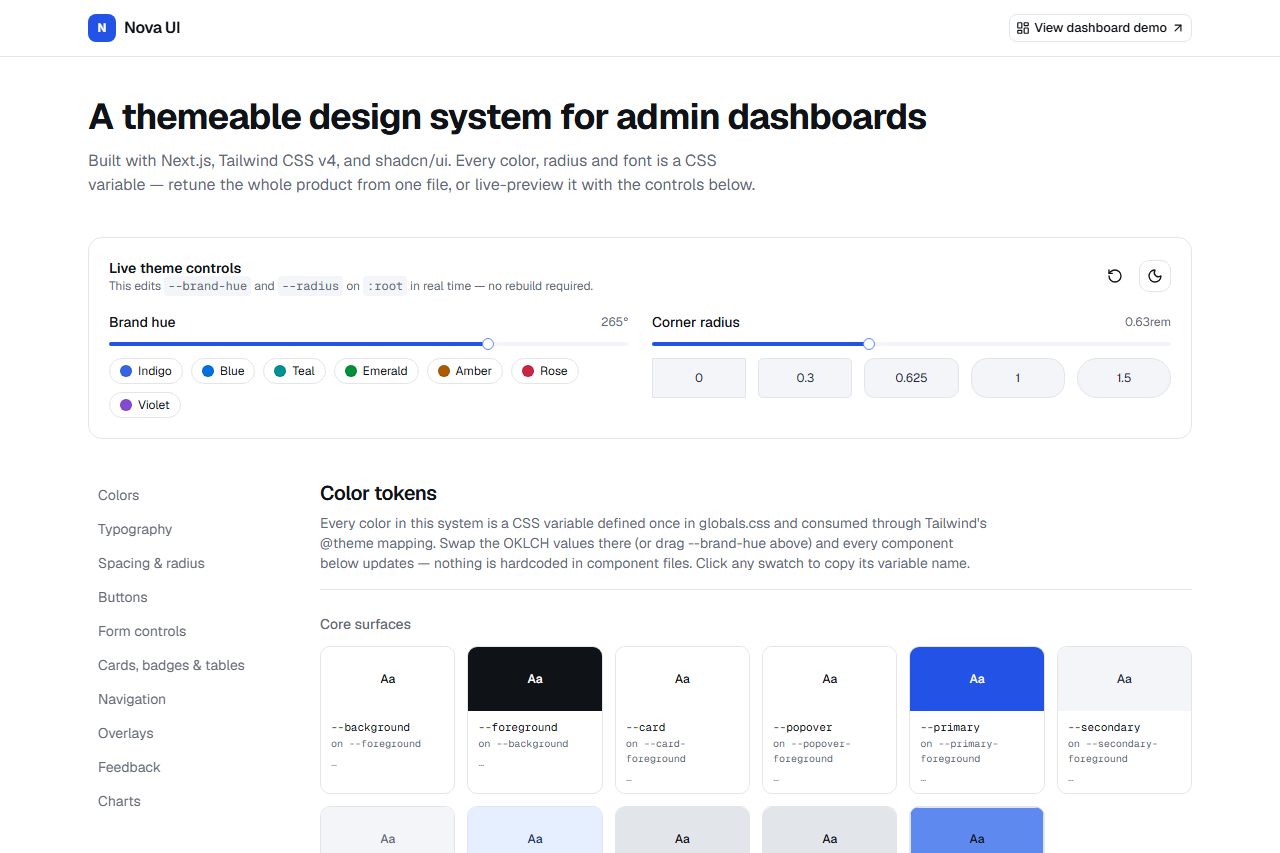Reset theme with the circular arrow icon
The height and width of the screenshot is (853, 1280).
(x=1115, y=276)
